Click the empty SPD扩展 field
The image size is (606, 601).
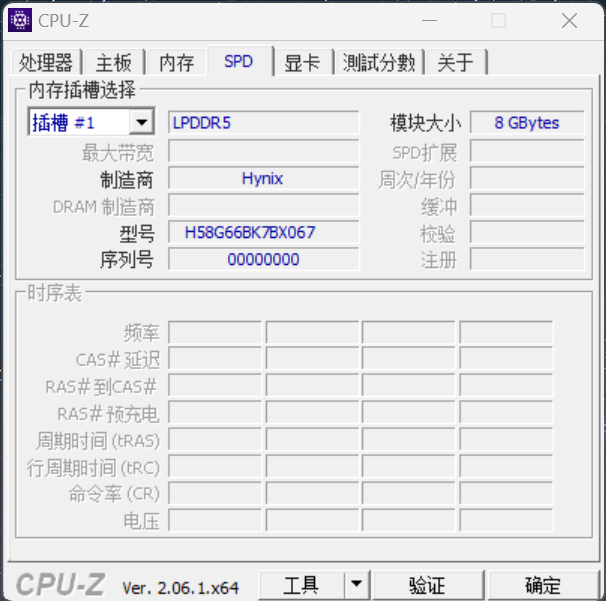click(x=527, y=151)
